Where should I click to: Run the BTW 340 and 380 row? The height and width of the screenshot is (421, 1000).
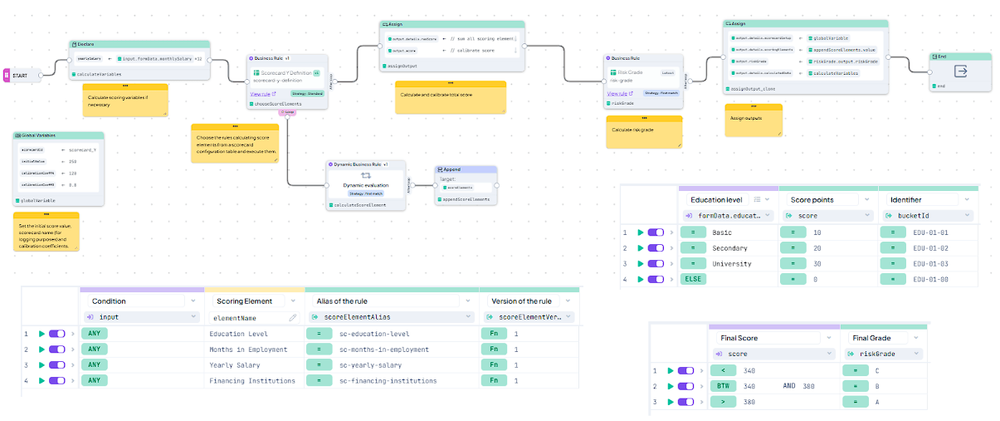[x=670, y=387]
